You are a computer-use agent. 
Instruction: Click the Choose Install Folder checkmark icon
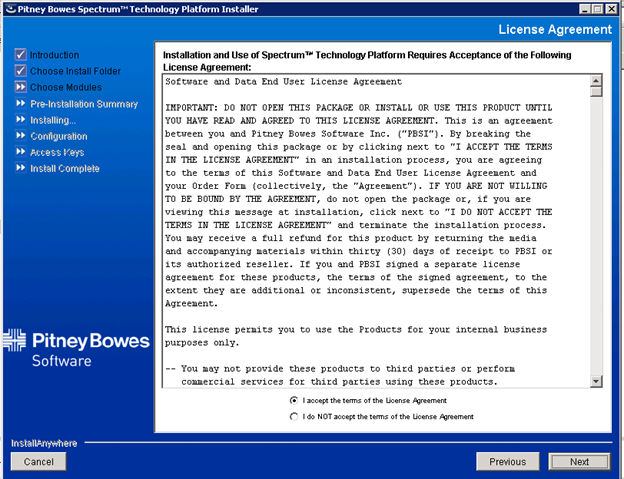click(x=20, y=71)
